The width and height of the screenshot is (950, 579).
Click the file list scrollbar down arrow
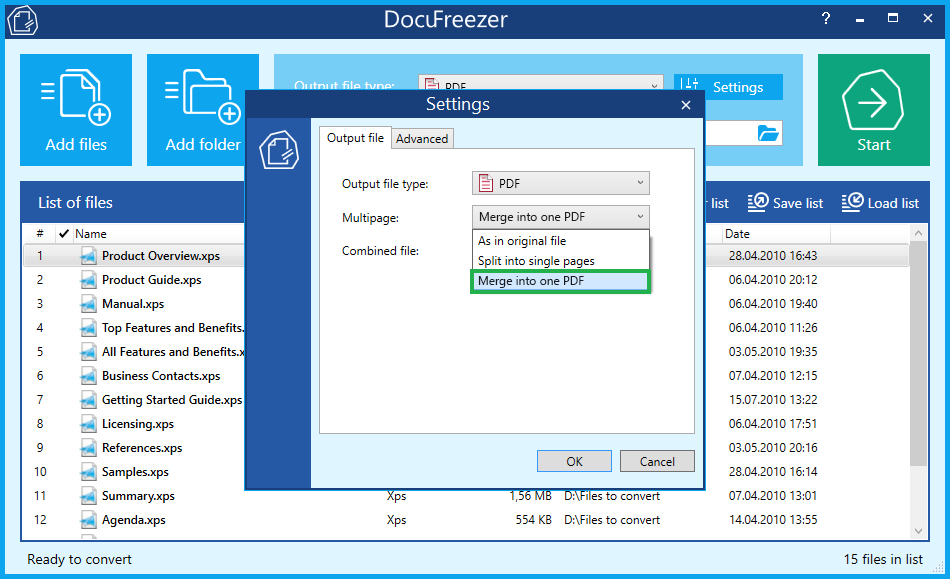(918, 531)
